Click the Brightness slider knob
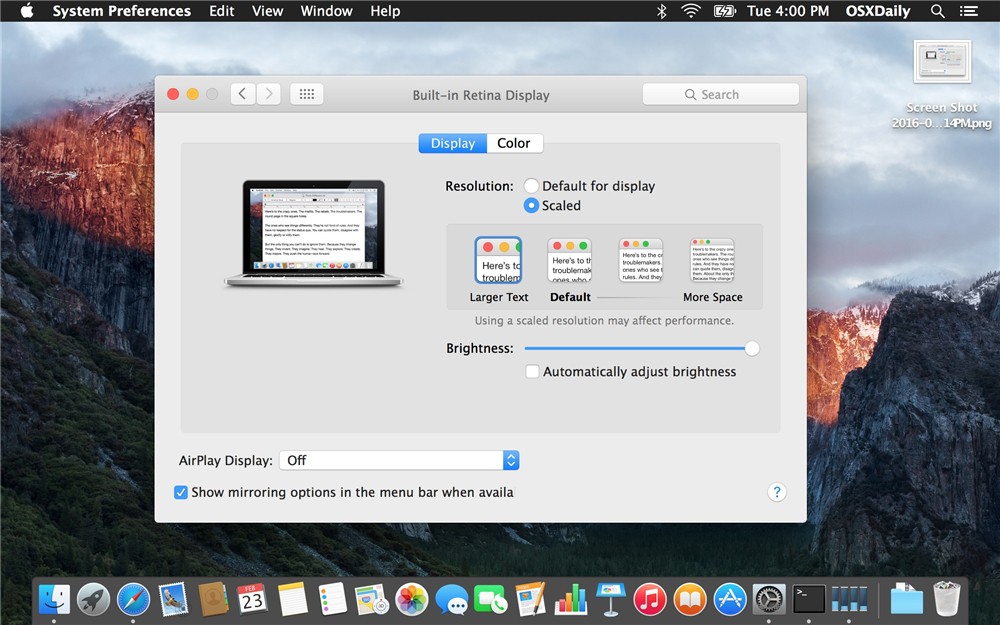1000x625 pixels. click(752, 348)
